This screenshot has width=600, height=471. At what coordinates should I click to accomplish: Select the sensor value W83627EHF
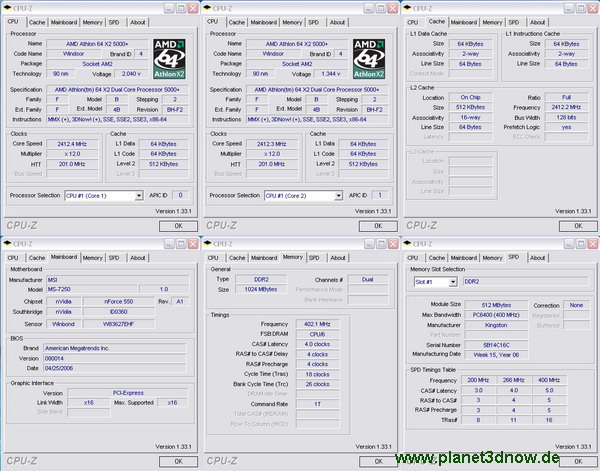(x=119, y=324)
